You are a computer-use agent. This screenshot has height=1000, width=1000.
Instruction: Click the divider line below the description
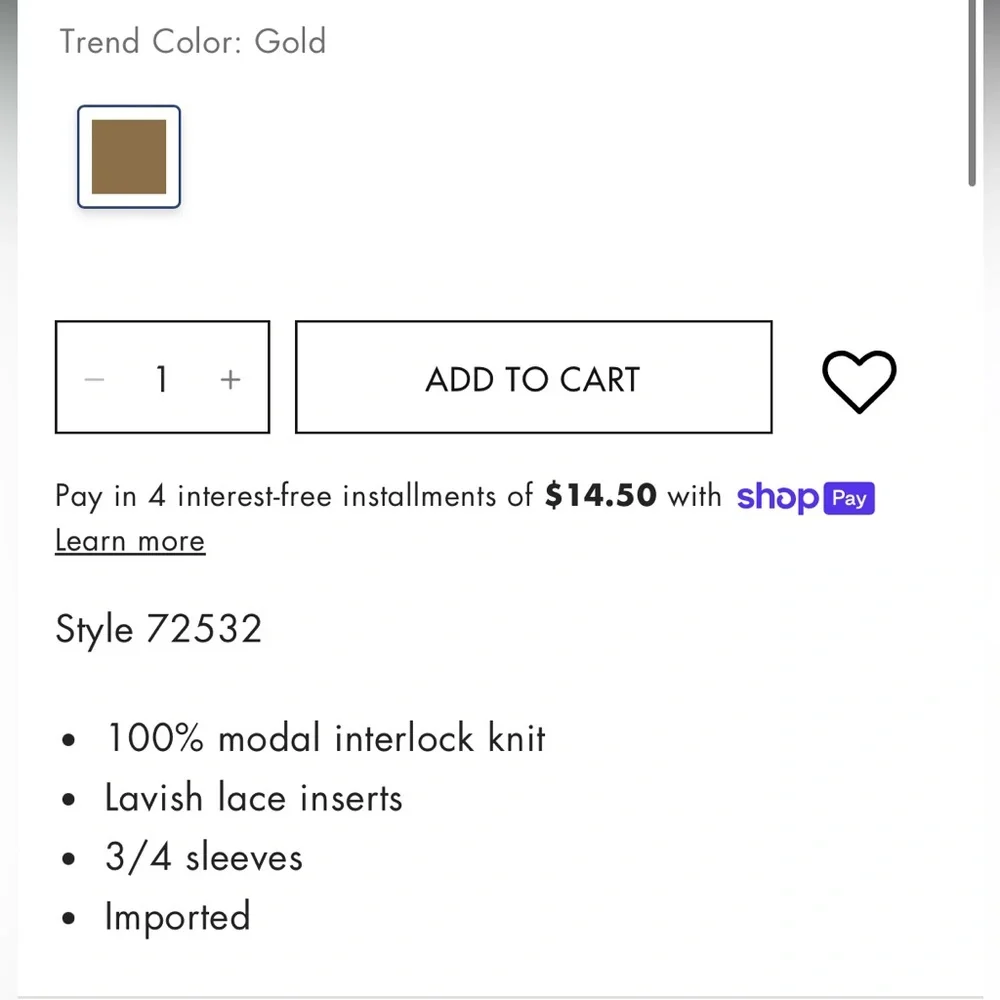pyautogui.click(x=500, y=997)
